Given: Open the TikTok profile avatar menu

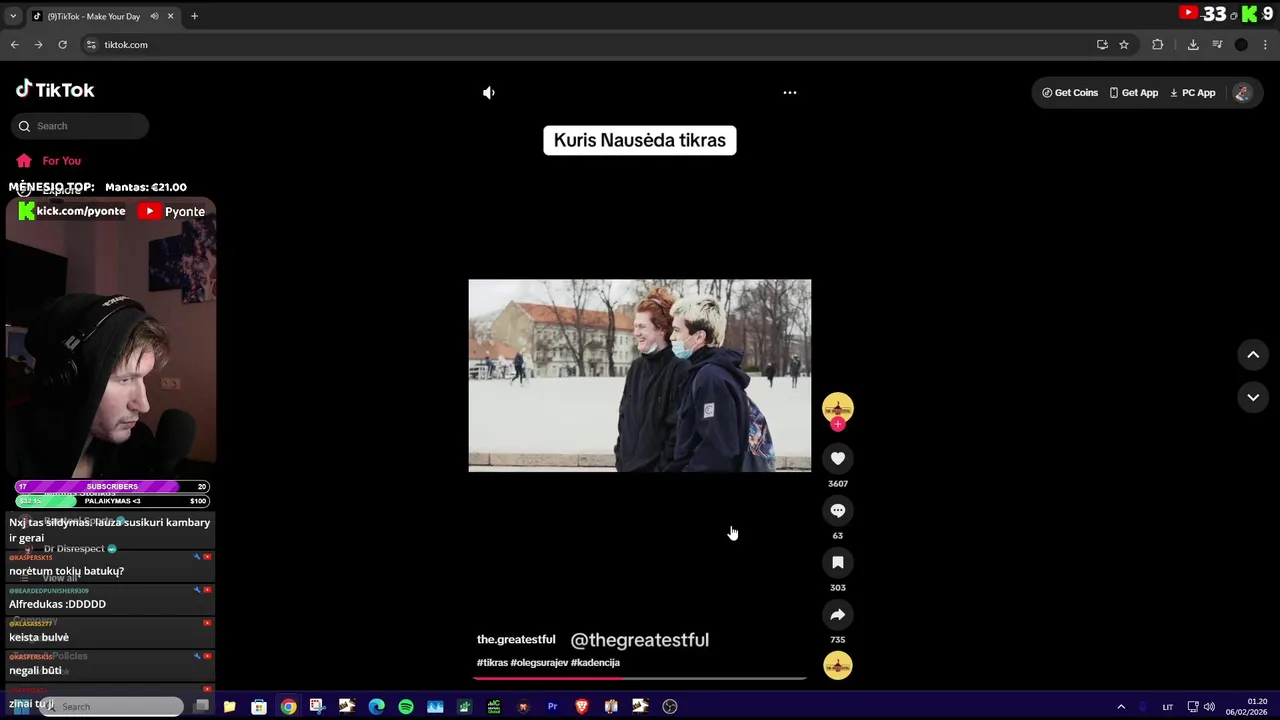Looking at the screenshot, I should tap(1242, 92).
